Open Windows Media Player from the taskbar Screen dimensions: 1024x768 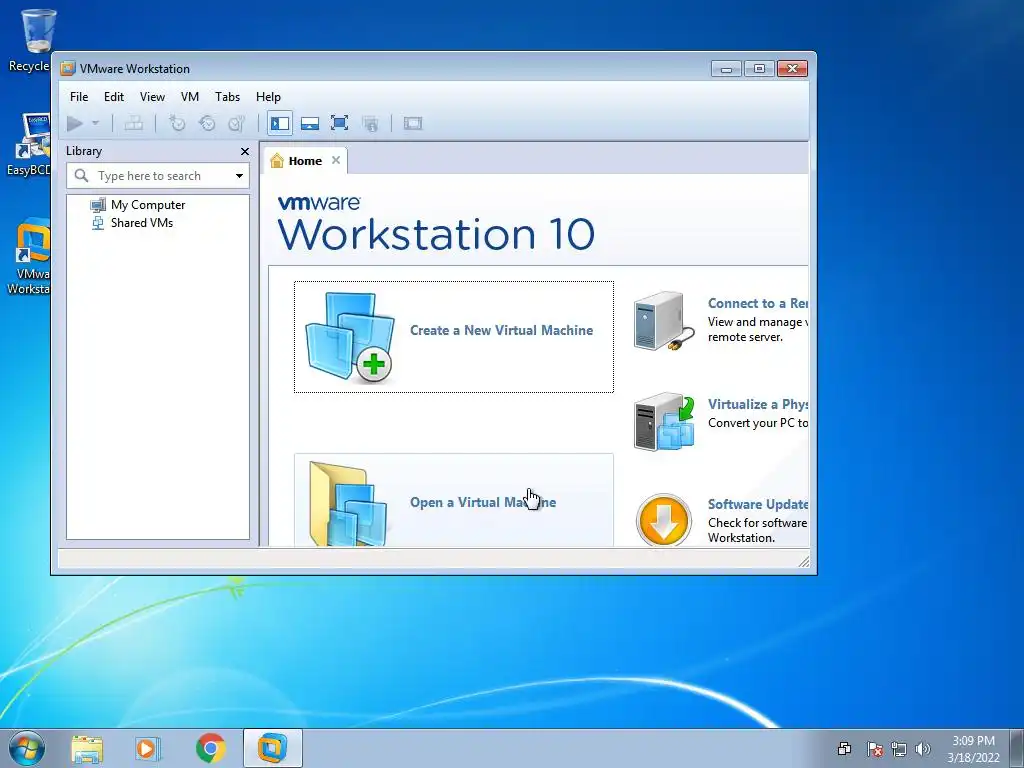(x=148, y=748)
